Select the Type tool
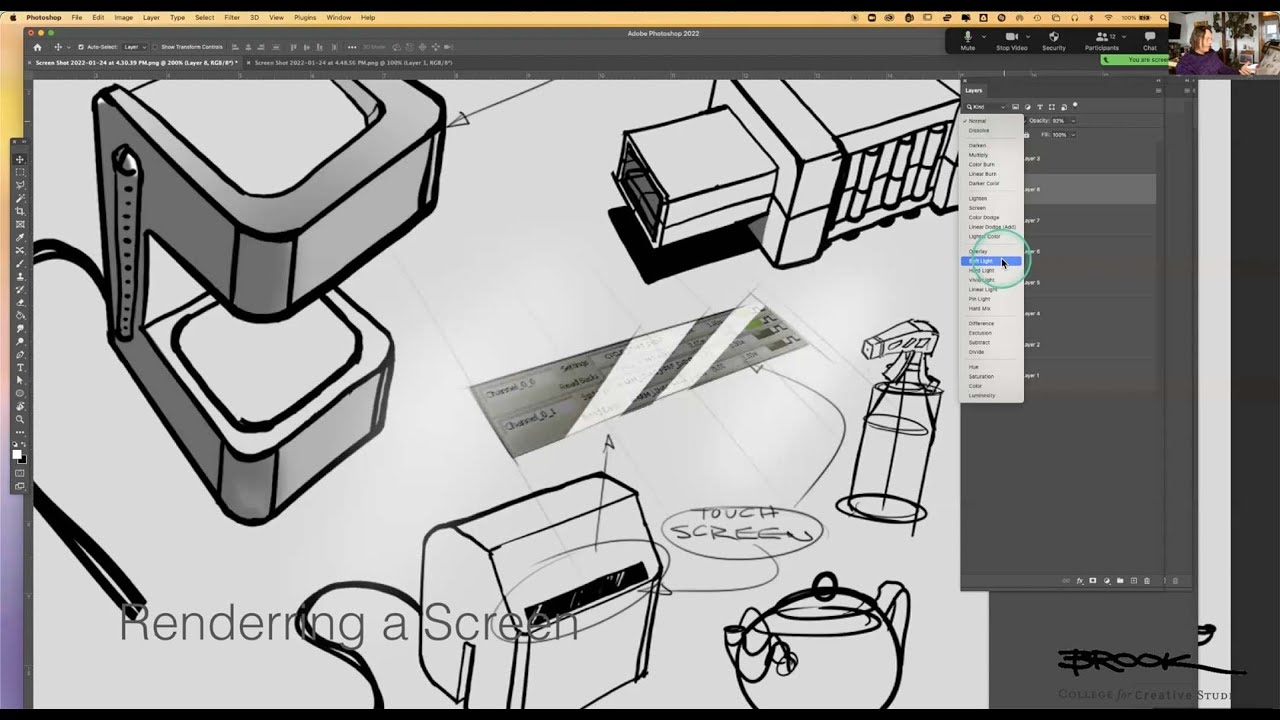This screenshot has width=1280, height=720. [20, 367]
